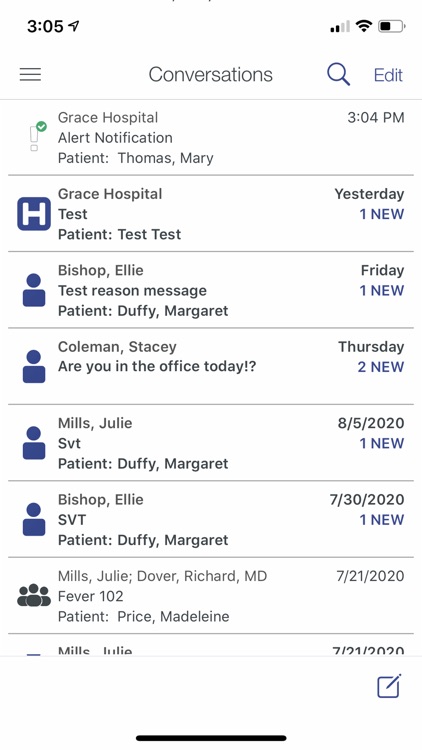Tap the 1 NEW badge under Yesterday
422x750 pixels.
[x=382, y=214]
